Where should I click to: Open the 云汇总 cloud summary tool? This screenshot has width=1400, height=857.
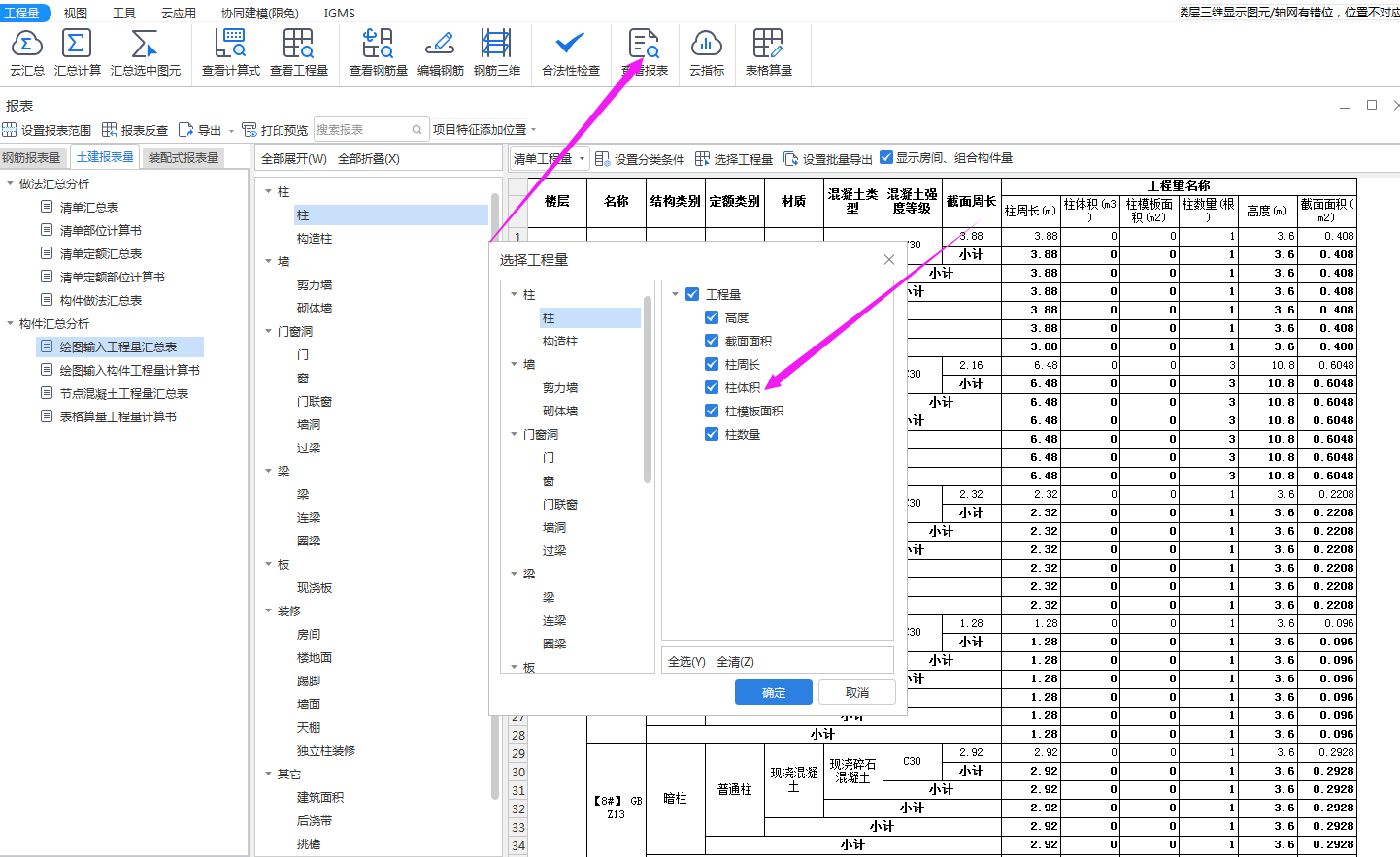[27, 52]
